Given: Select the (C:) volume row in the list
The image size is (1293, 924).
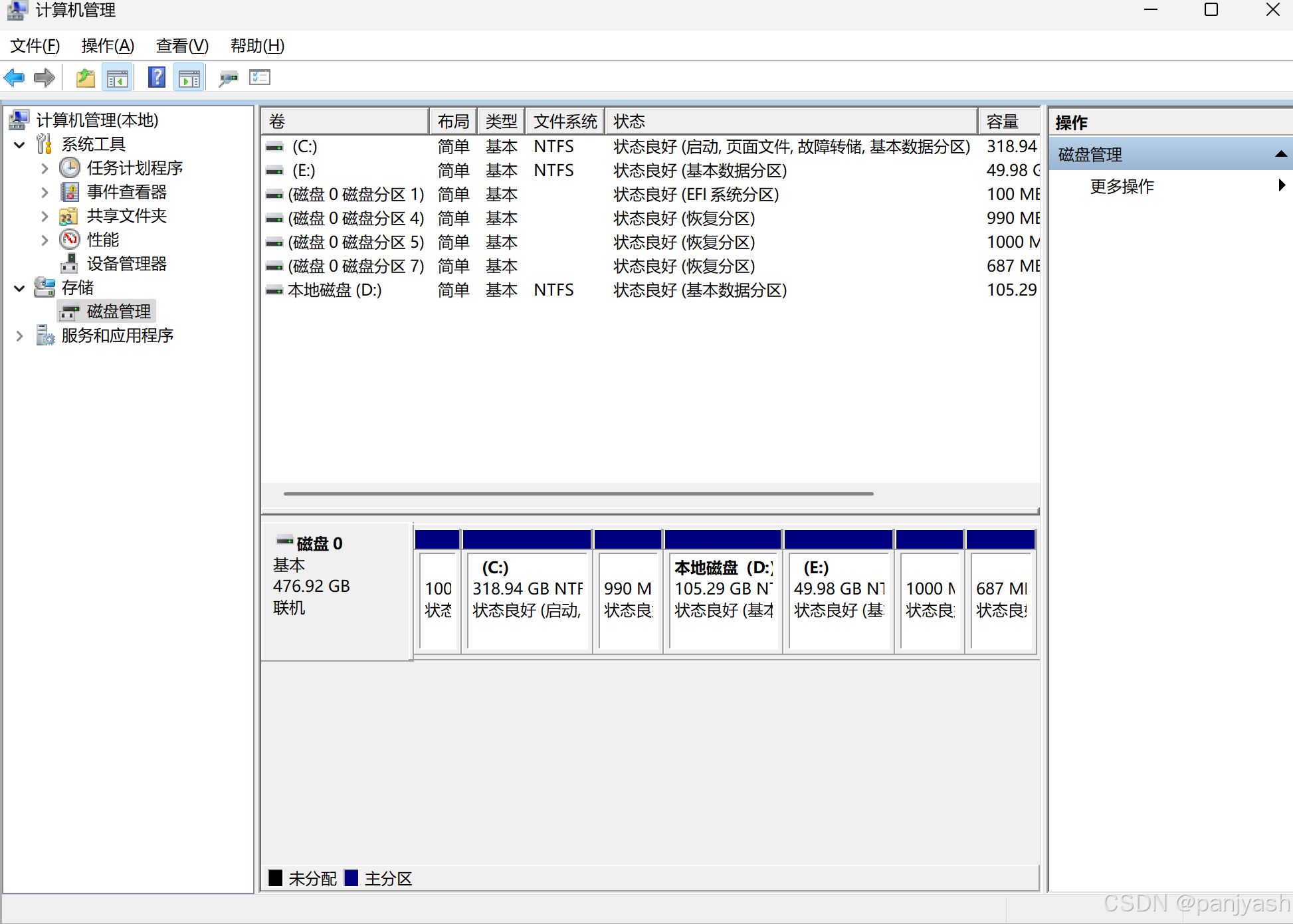Looking at the screenshot, I should coord(305,146).
